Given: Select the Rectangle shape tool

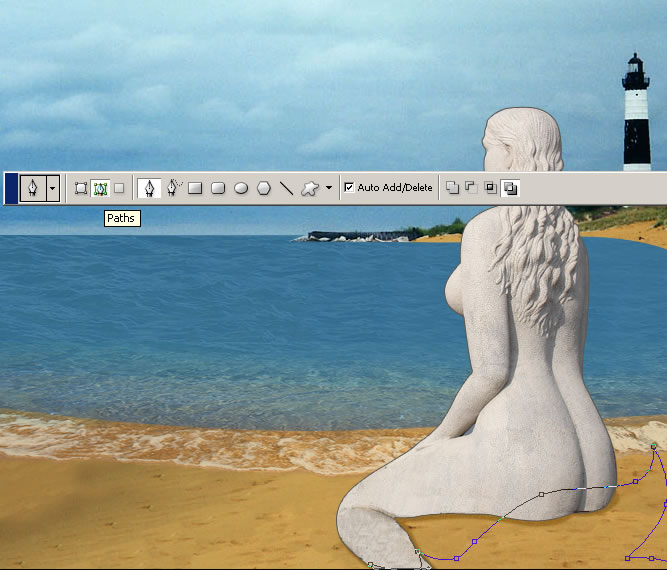Looking at the screenshot, I should 195,188.
